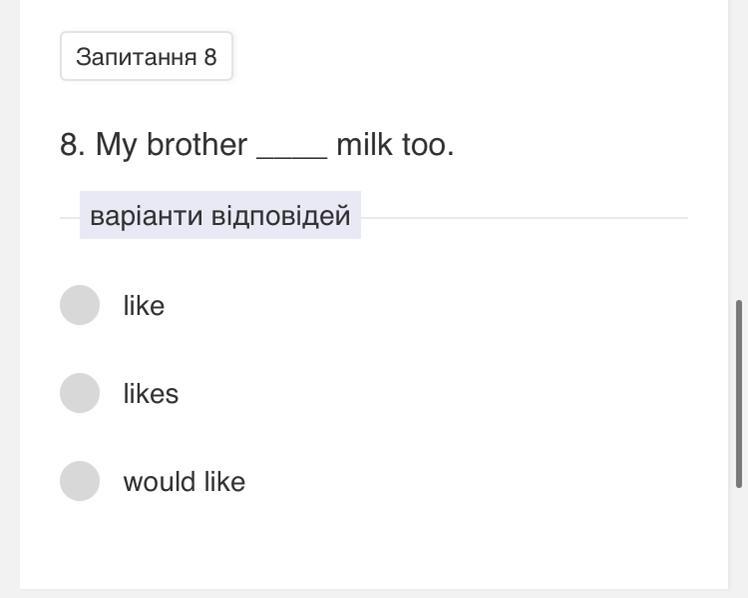The height and width of the screenshot is (598, 748).
Task: Click the "likes" answer text
Action: click(x=151, y=394)
